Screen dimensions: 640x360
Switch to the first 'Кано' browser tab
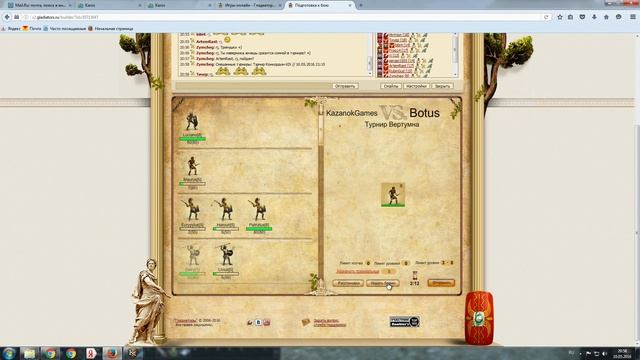(x=109, y=5)
